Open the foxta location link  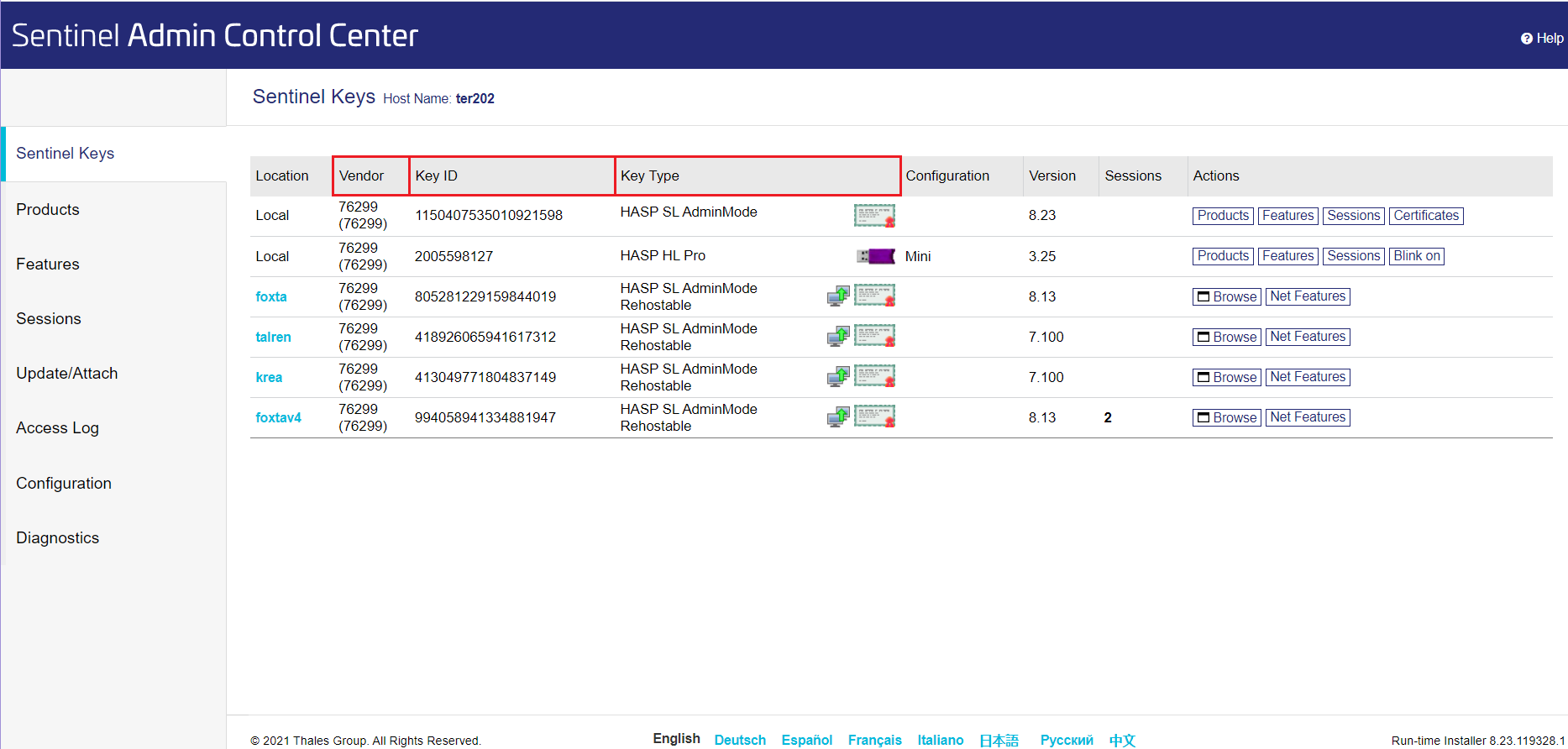271,296
